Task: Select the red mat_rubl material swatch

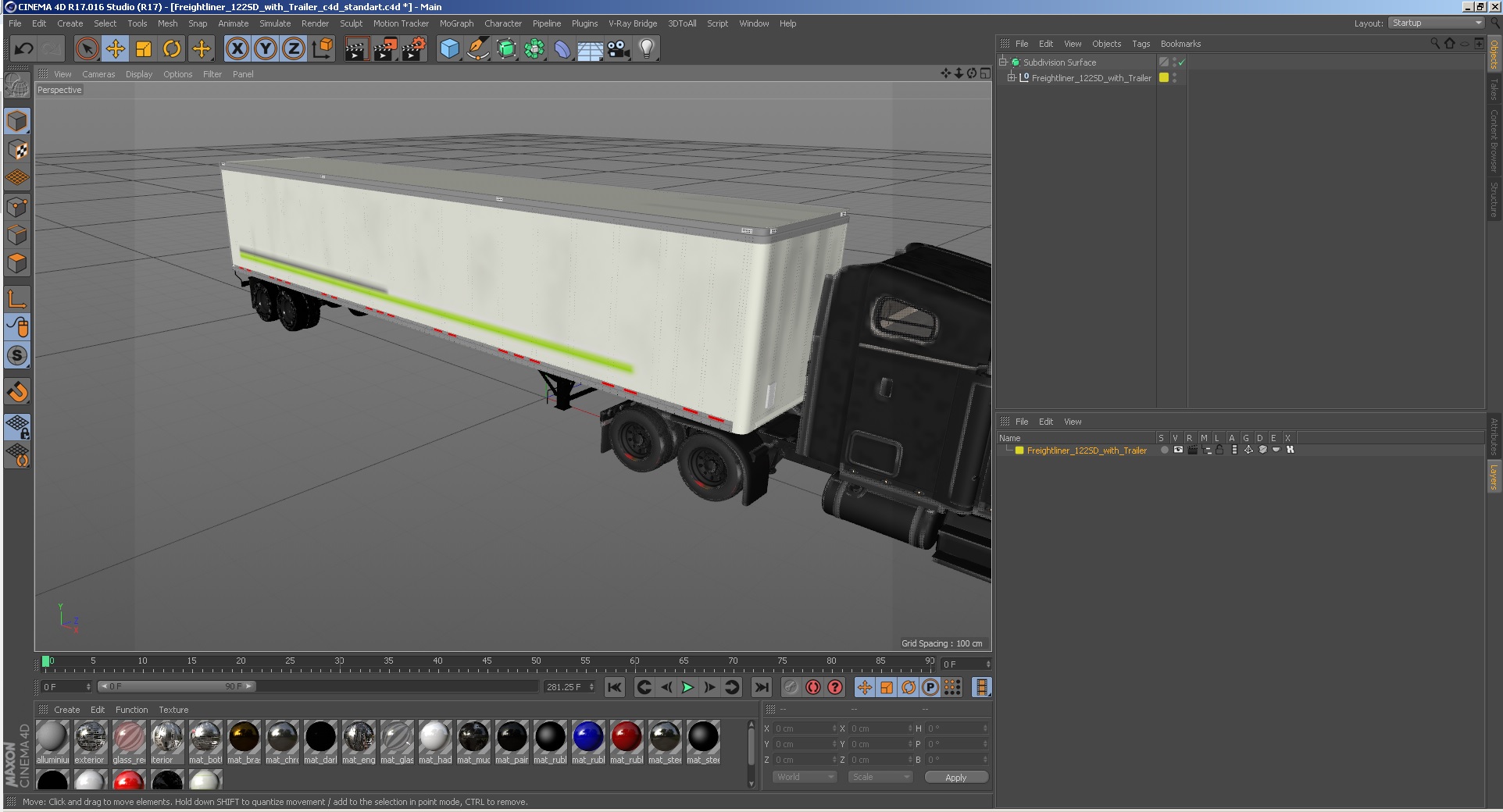Action: point(627,742)
